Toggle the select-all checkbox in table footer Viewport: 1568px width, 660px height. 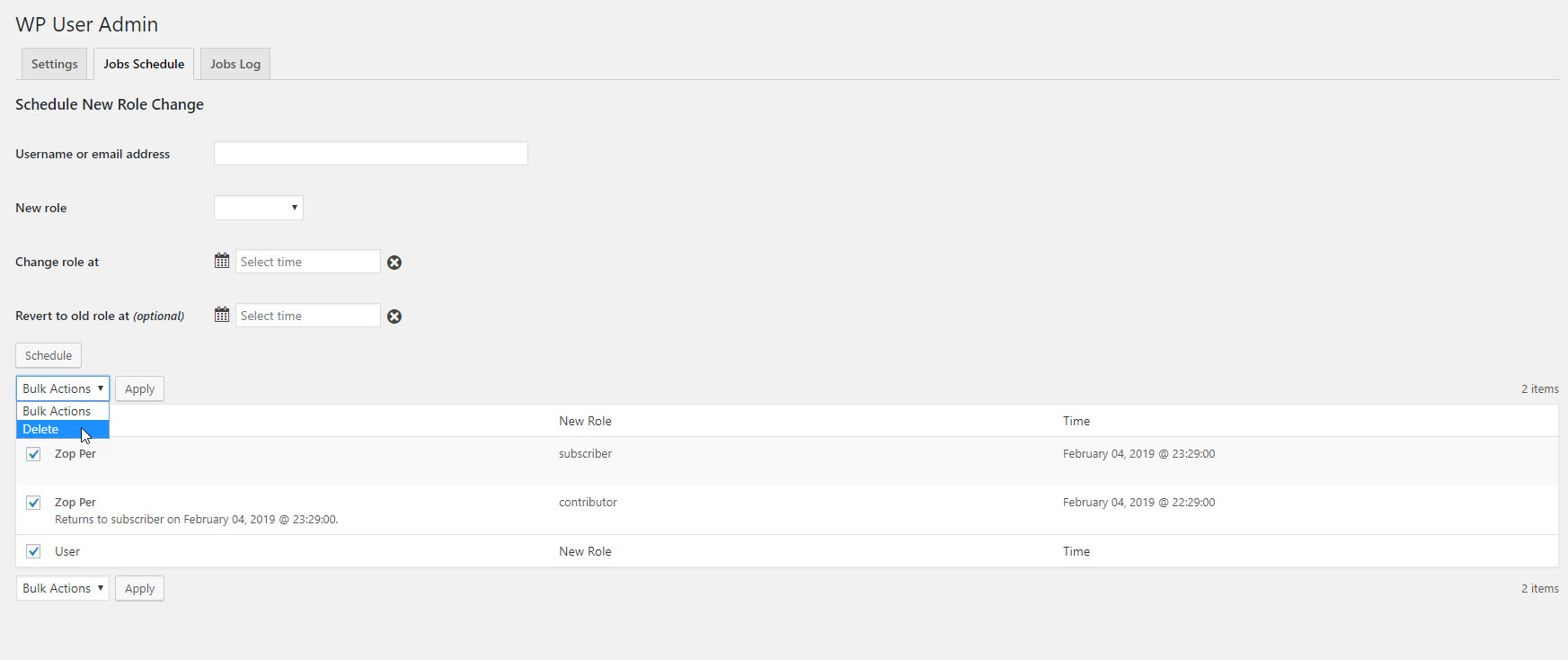(33, 551)
